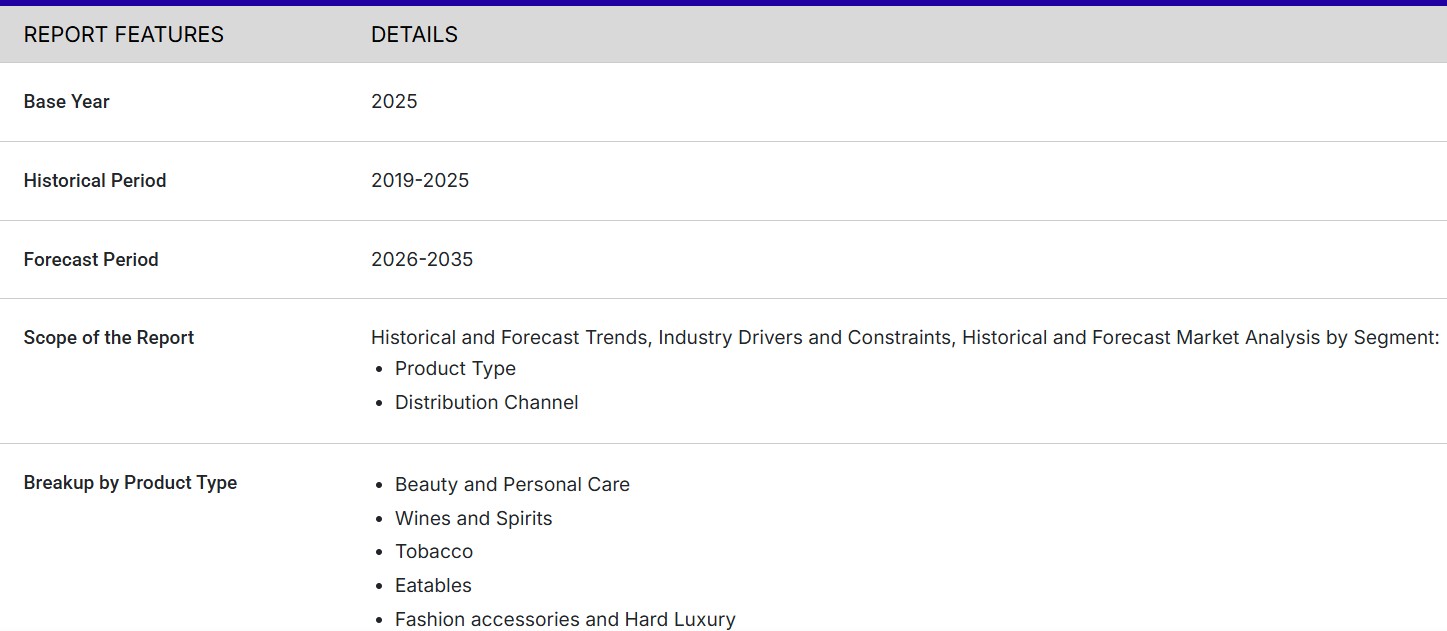Select the Scope of the Report label
This screenshot has height=631, width=1447.
(109, 338)
